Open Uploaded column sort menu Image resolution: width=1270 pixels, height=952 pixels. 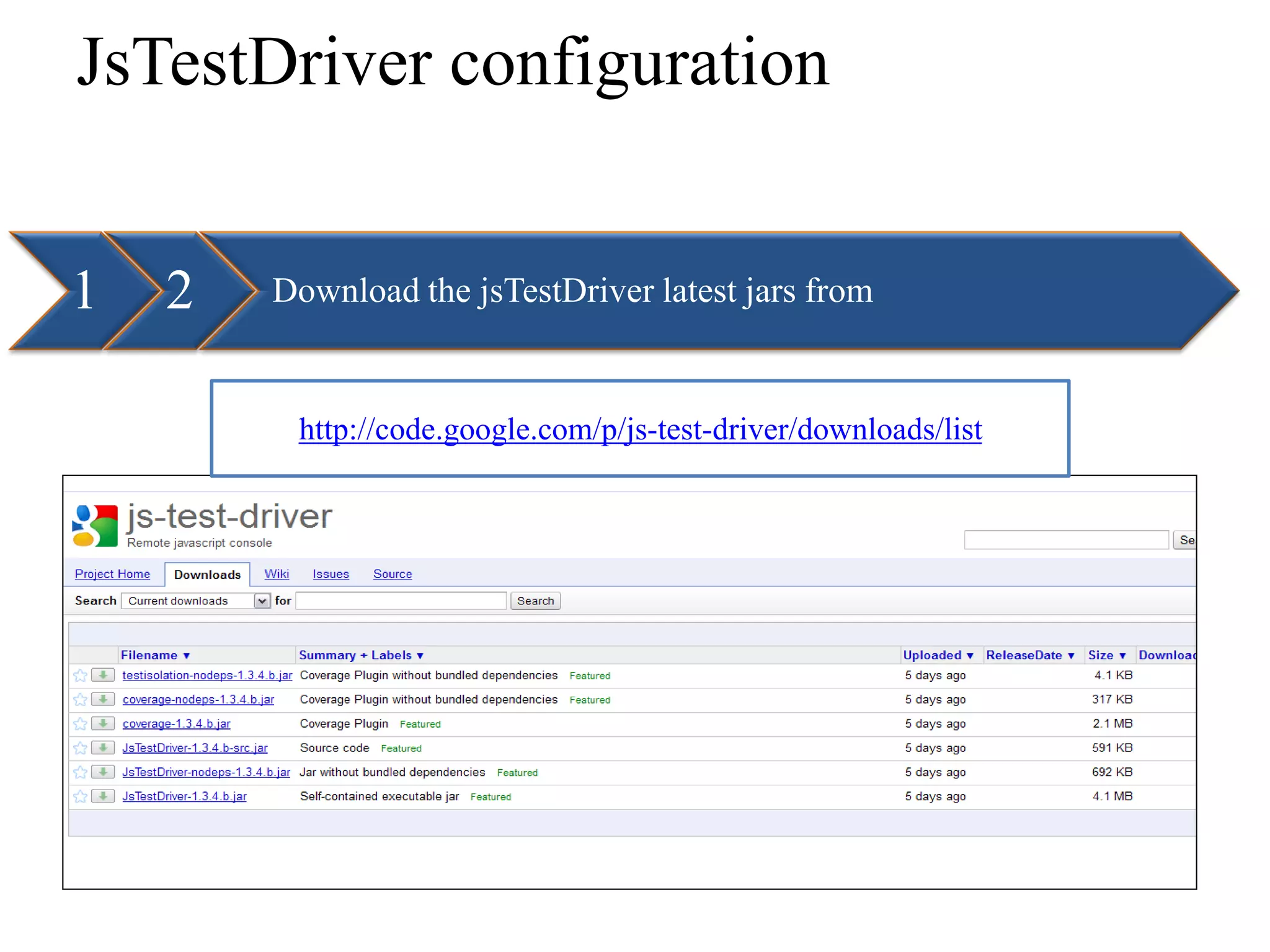(938, 655)
